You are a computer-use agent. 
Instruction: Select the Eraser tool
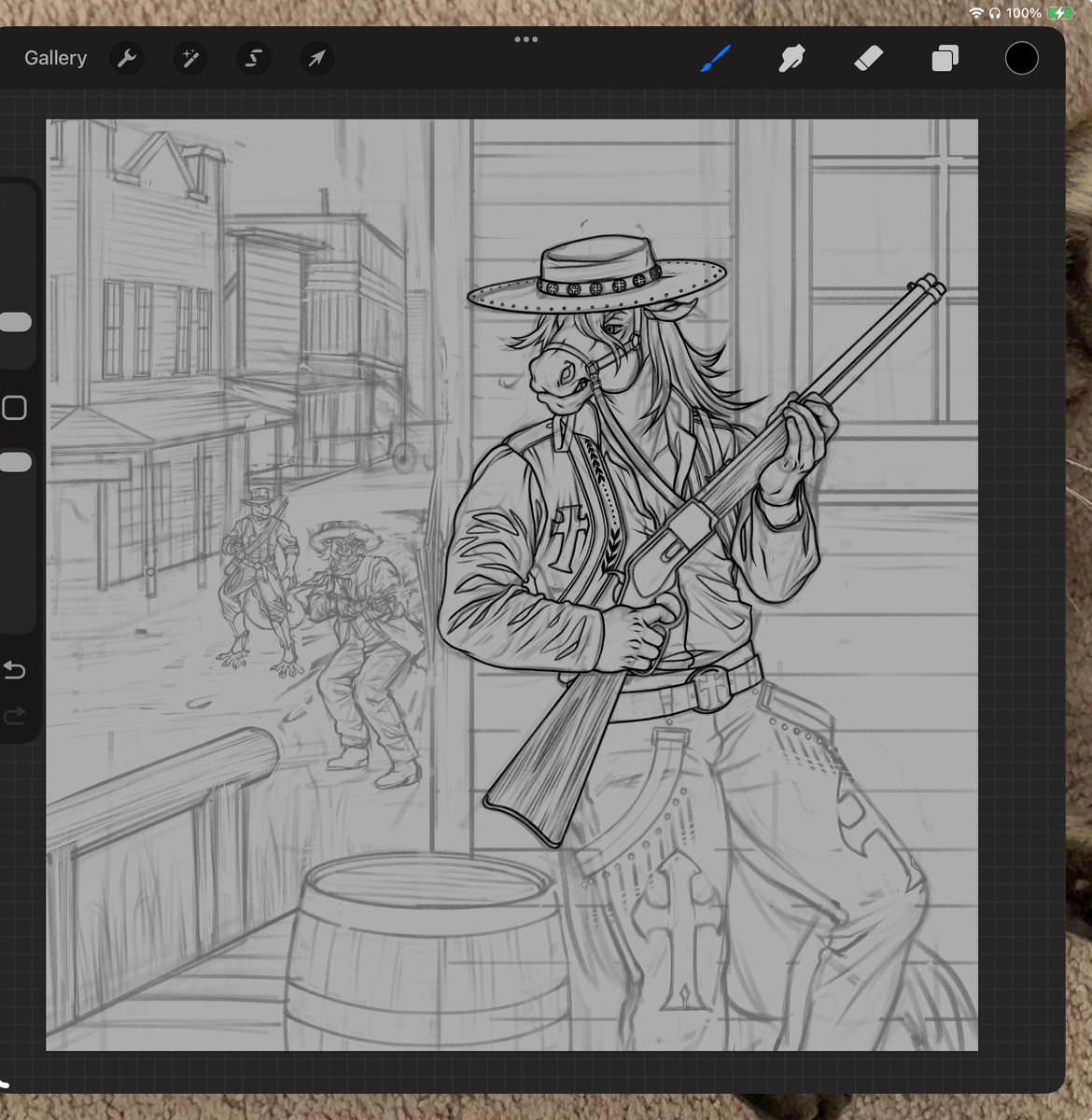868,59
